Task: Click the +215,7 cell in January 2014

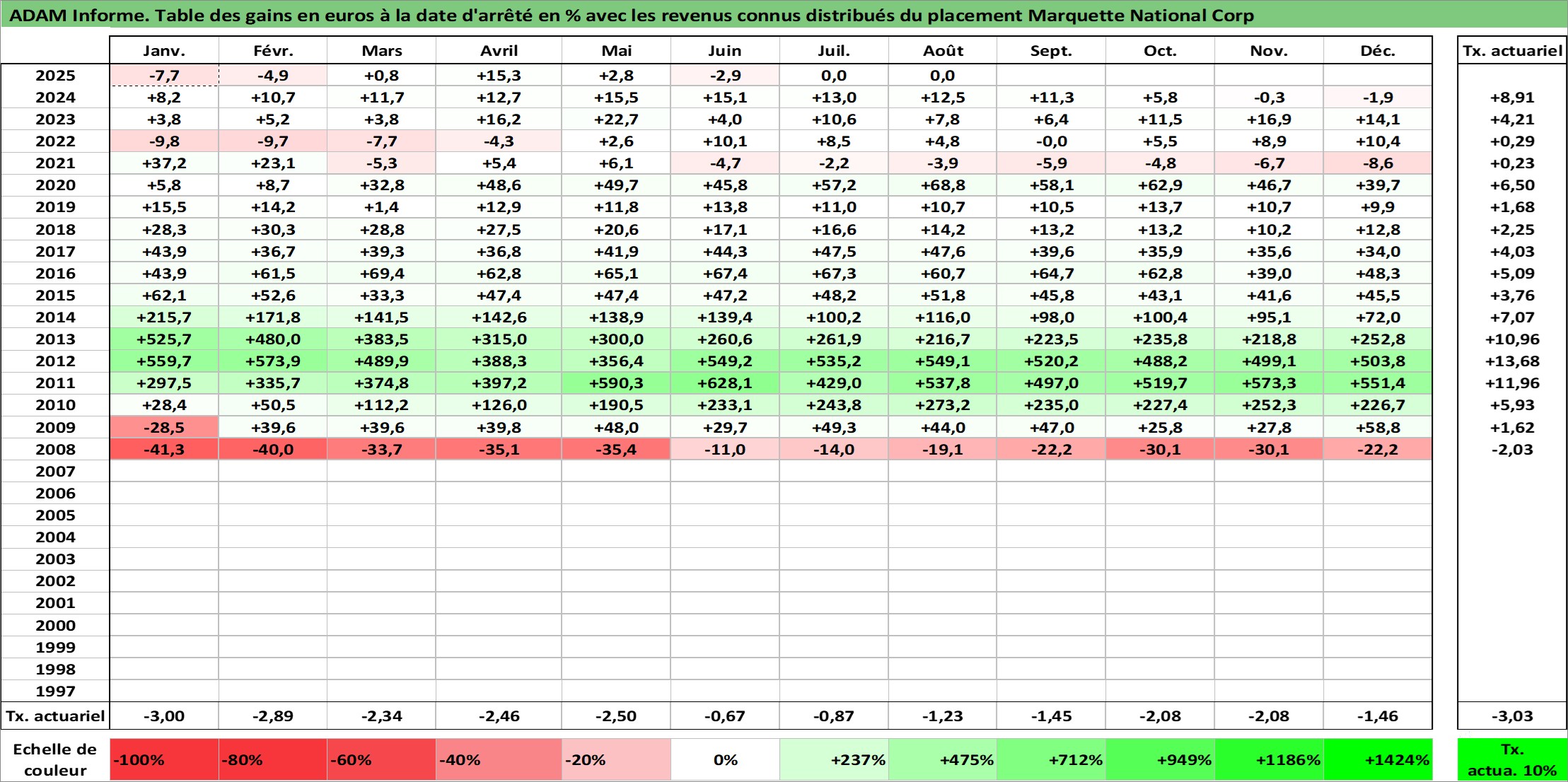Action: point(164,317)
